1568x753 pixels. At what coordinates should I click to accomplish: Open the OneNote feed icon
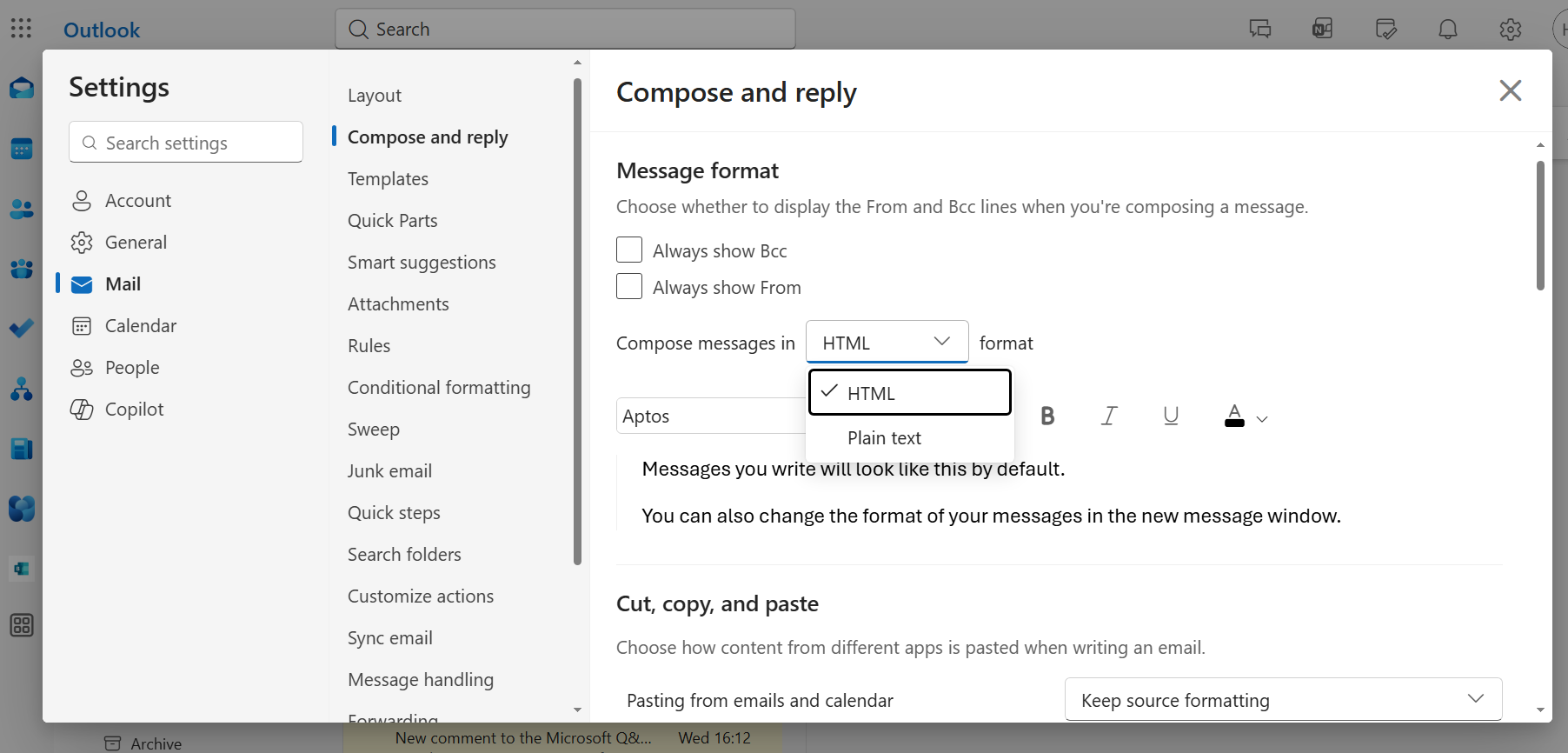point(1323,29)
